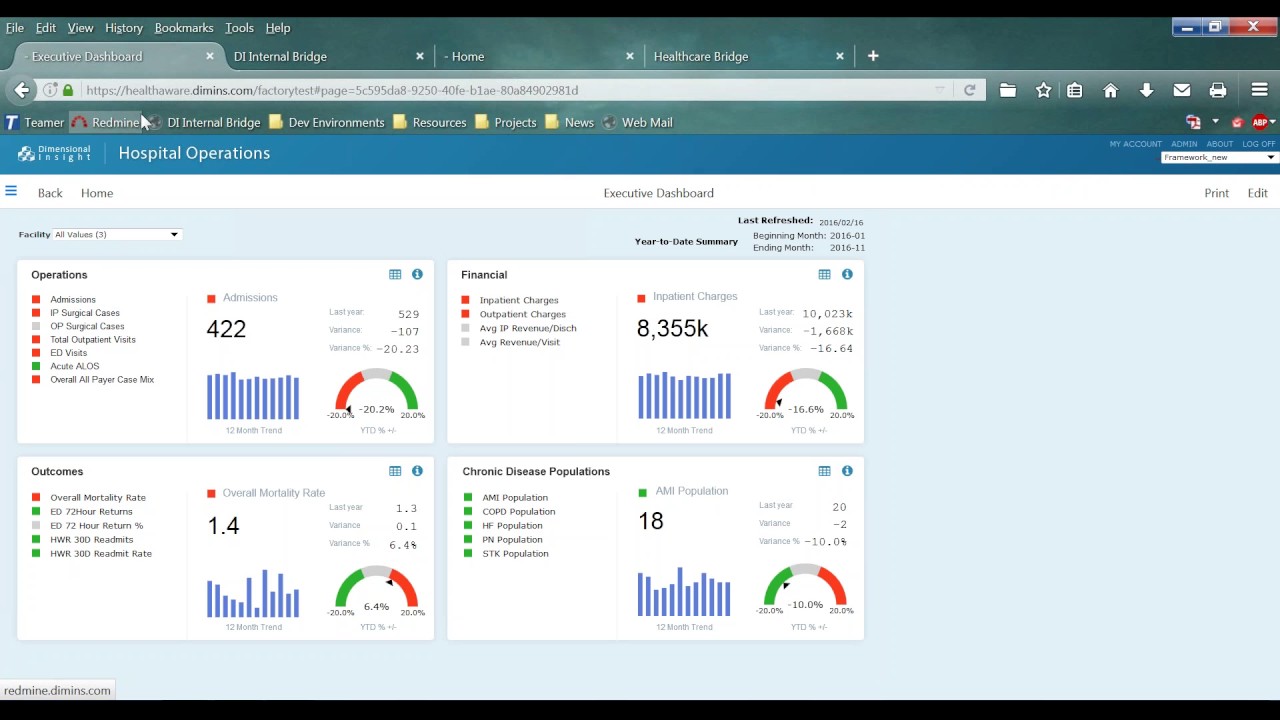Reload the page with refresh icon
The height and width of the screenshot is (720, 1280).
(x=969, y=90)
